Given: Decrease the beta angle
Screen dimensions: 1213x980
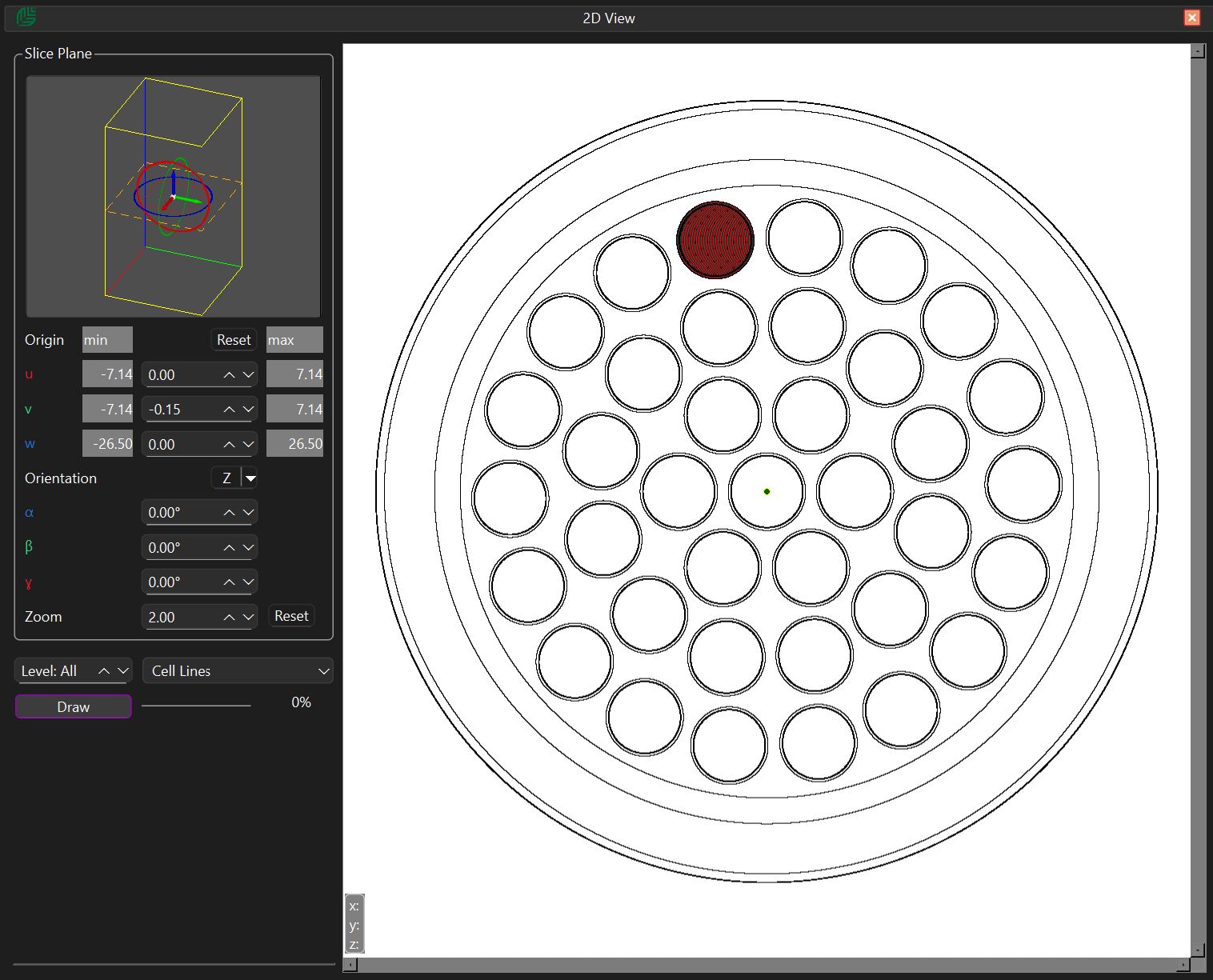Looking at the screenshot, I should (x=248, y=547).
